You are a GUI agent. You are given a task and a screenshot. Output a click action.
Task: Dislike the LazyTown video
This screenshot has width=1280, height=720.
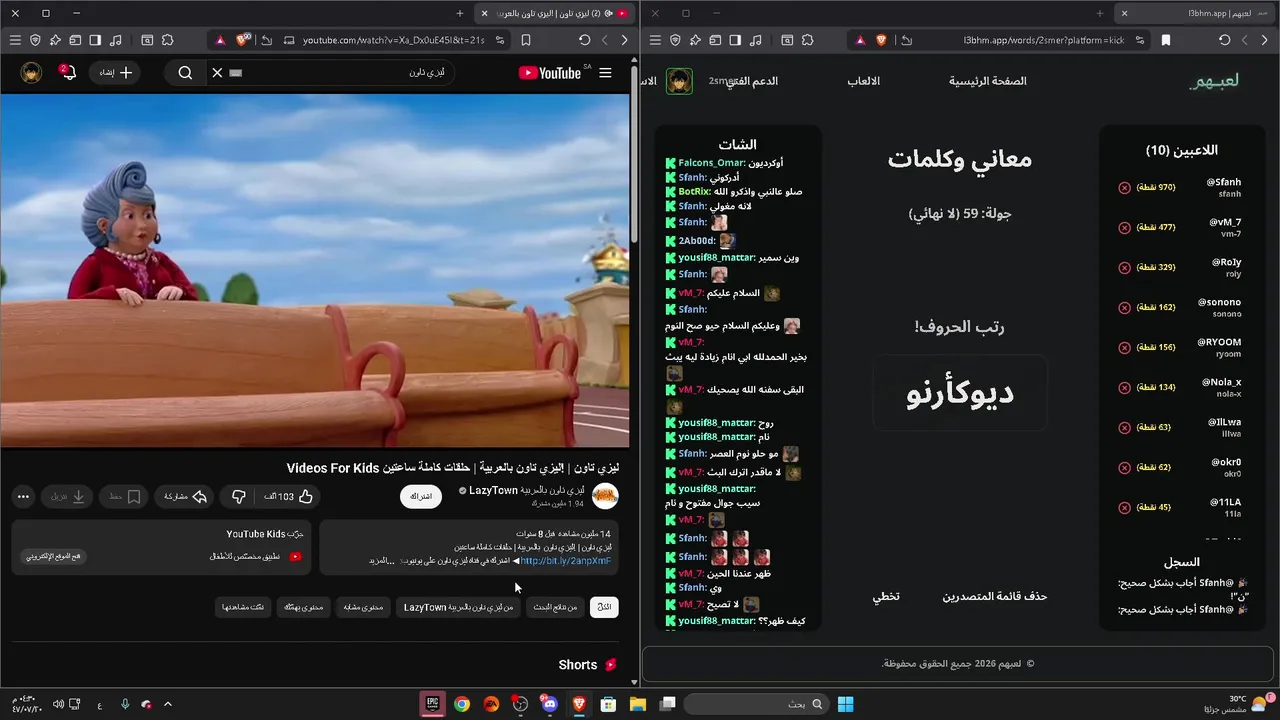point(238,497)
